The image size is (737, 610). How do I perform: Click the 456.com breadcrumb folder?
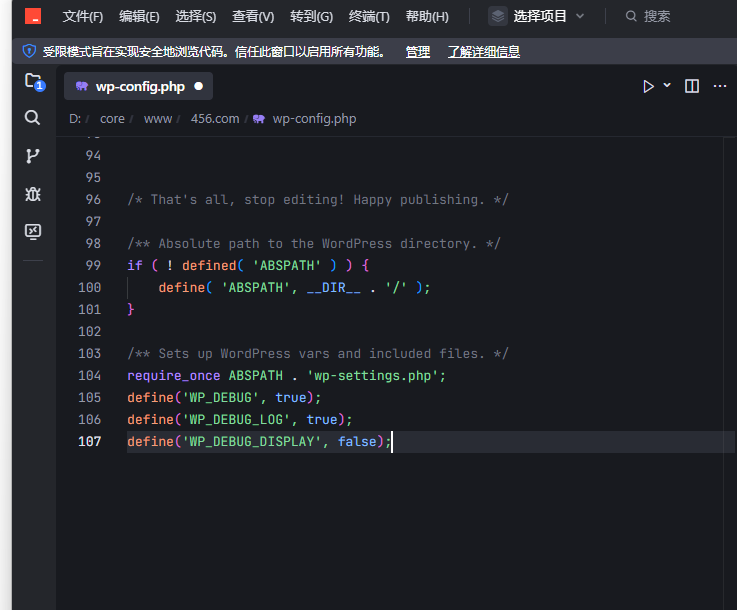point(215,118)
